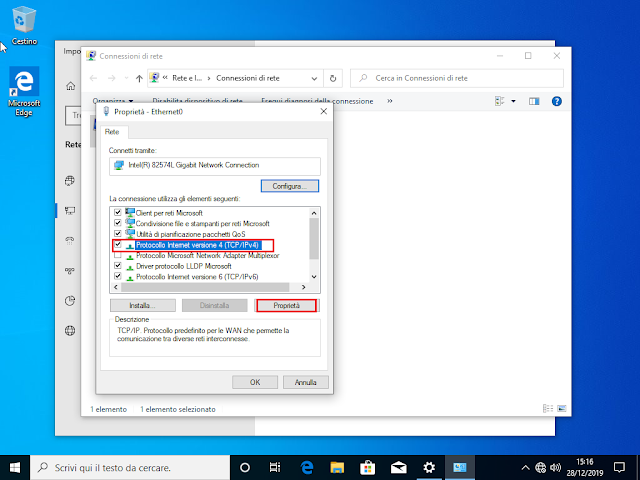Click the taskbar search box

tap(130, 467)
